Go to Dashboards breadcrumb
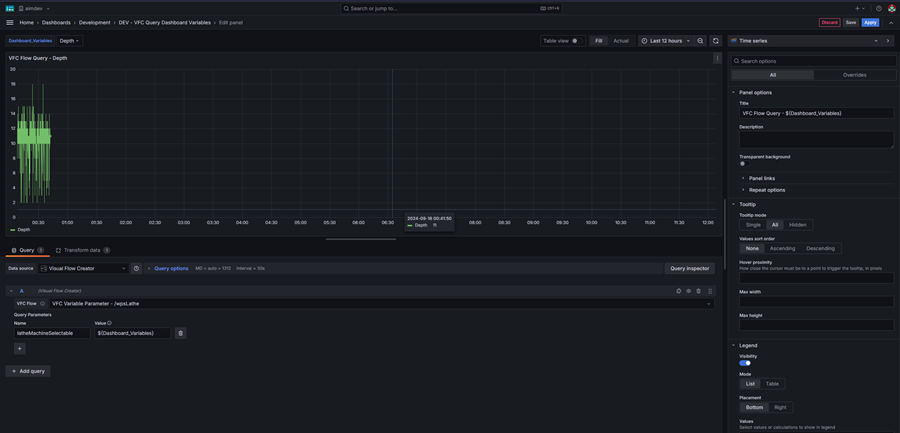Image resolution: width=900 pixels, height=433 pixels. (x=56, y=22)
